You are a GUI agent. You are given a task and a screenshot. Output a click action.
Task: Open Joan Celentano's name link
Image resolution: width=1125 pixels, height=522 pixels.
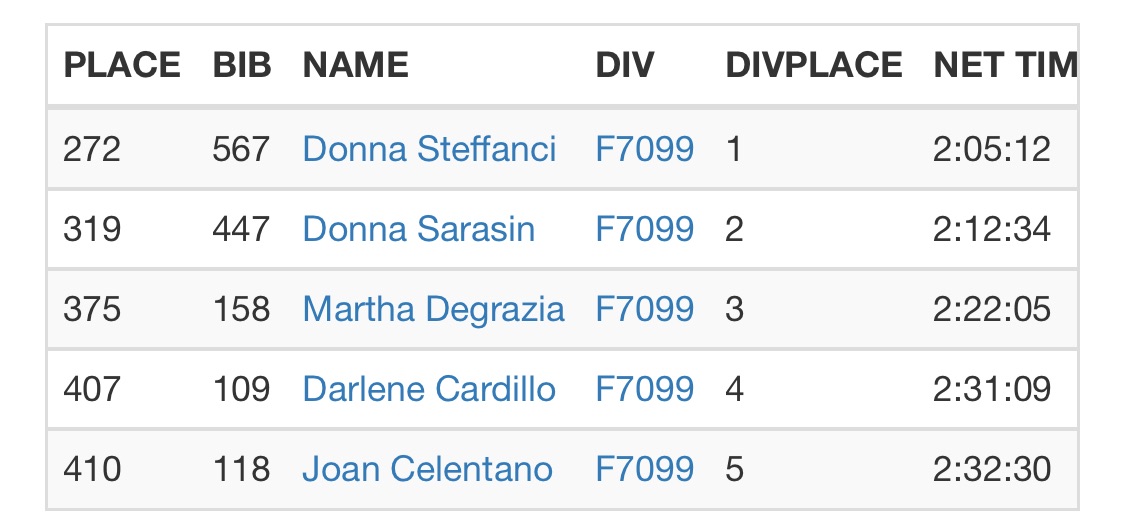click(427, 469)
